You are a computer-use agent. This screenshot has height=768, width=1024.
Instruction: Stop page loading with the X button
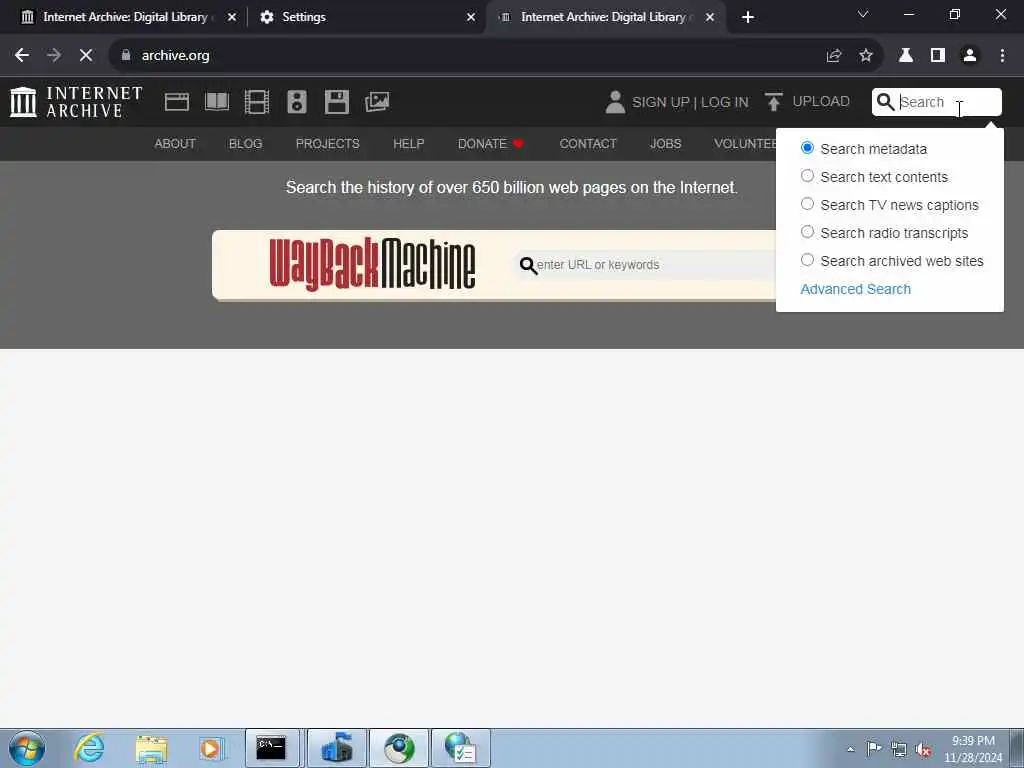pyautogui.click(x=86, y=56)
